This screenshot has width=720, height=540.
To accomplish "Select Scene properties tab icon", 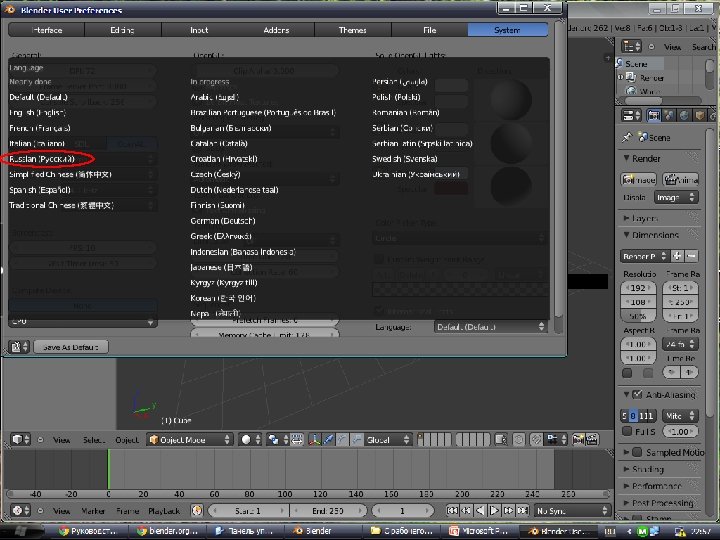I will 669,115.
